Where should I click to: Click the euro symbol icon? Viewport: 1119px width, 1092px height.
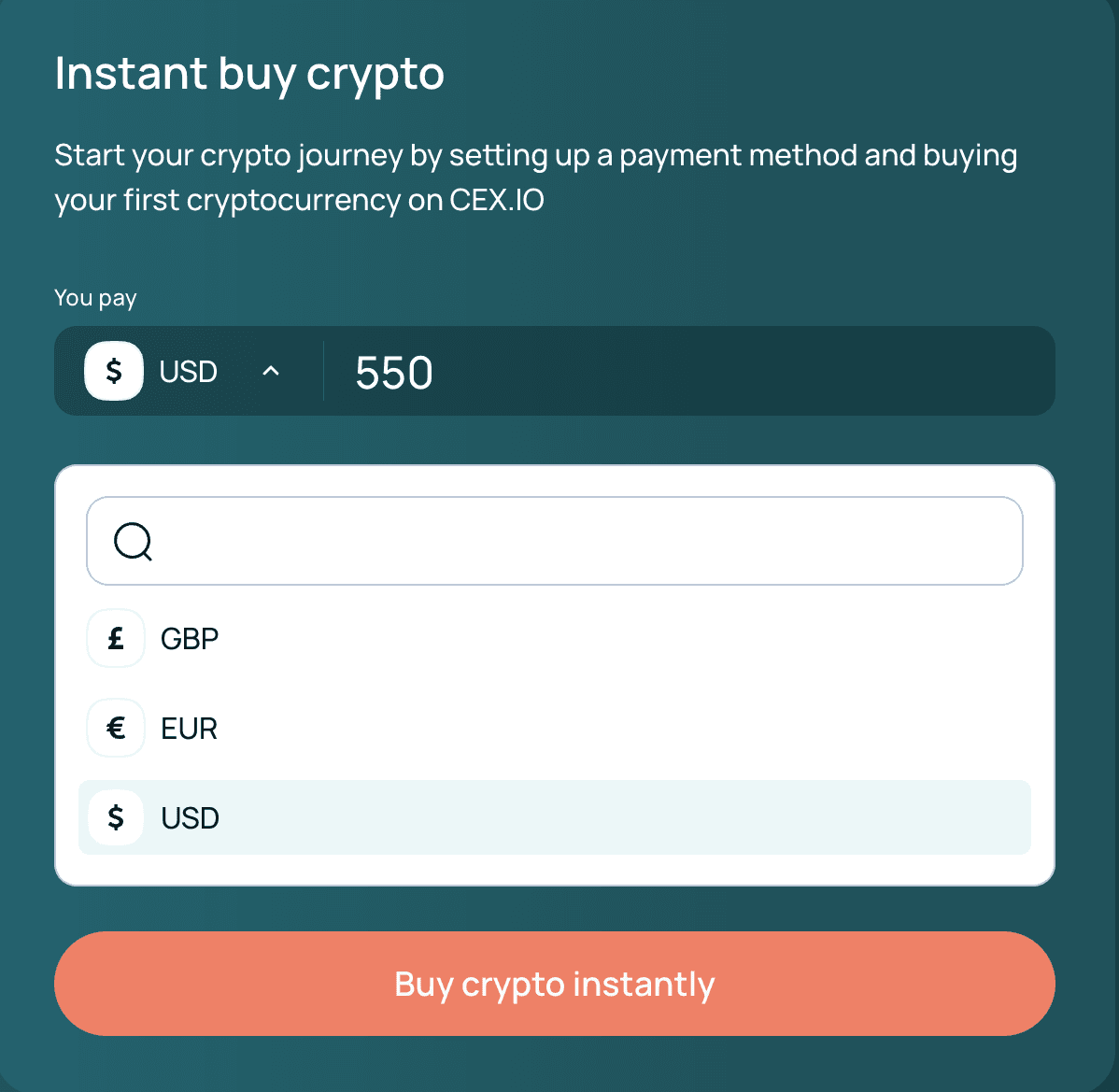116,728
